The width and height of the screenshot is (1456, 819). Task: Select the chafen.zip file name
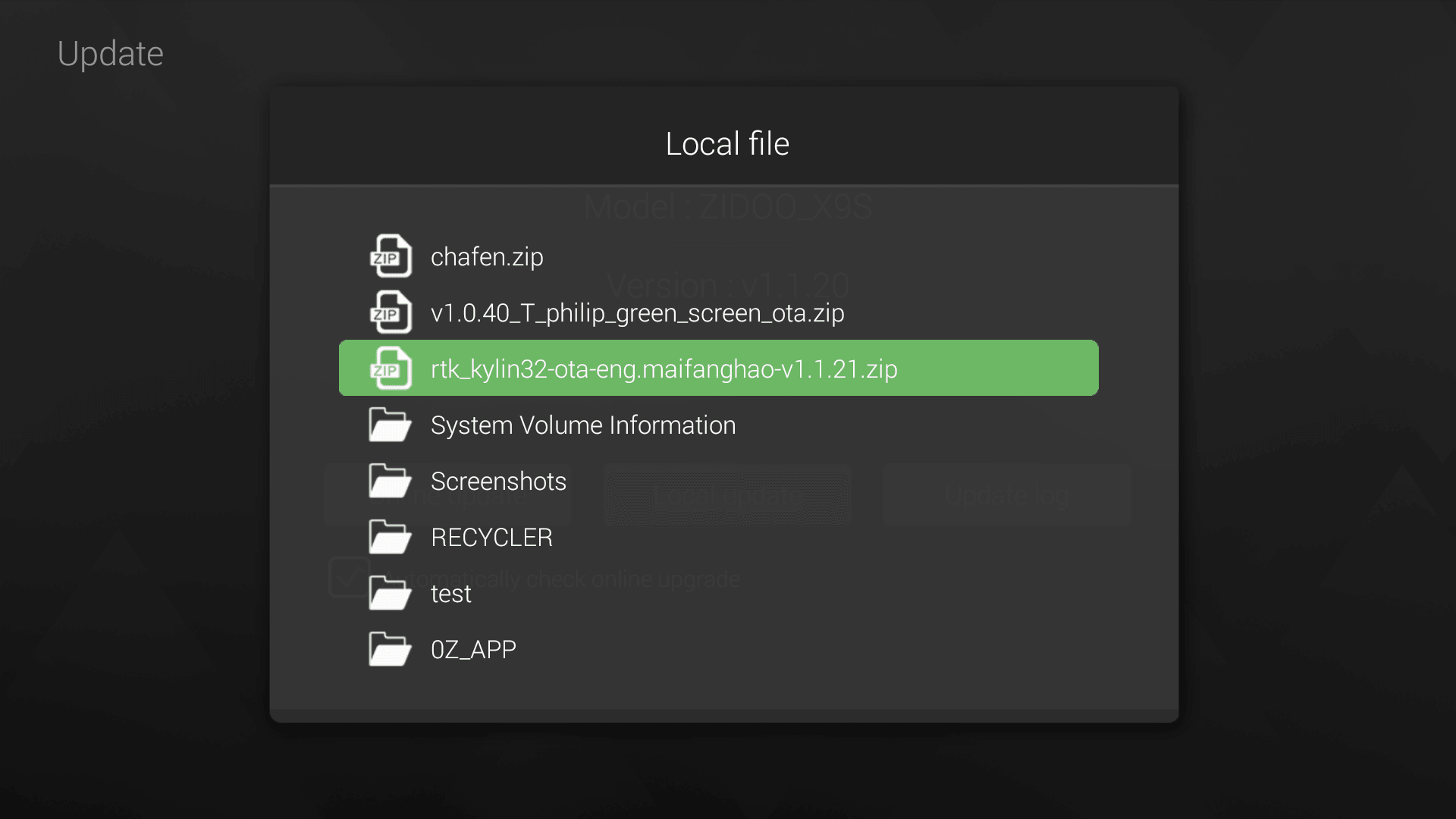(487, 257)
